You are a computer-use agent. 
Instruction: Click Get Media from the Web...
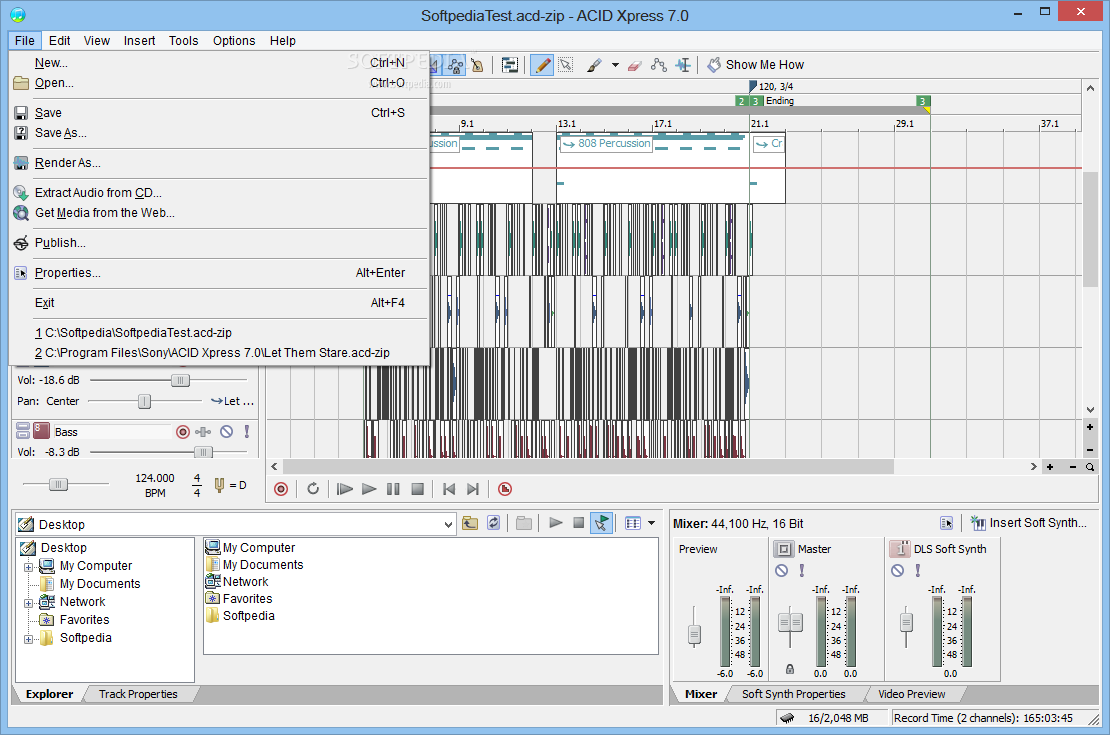click(219, 212)
